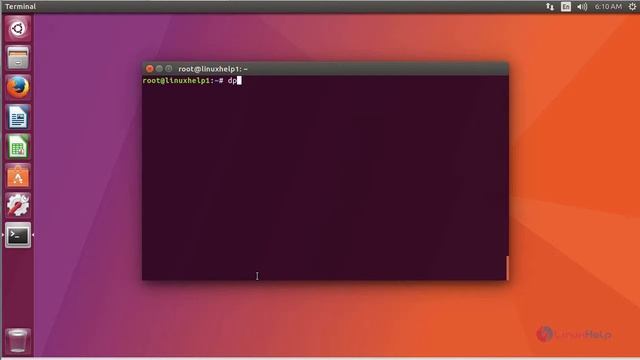Image resolution: width=640 pixels, height=360 pixels.
Task: Click the terminal vertical scrollbar handle
Action: coord(507,268)
